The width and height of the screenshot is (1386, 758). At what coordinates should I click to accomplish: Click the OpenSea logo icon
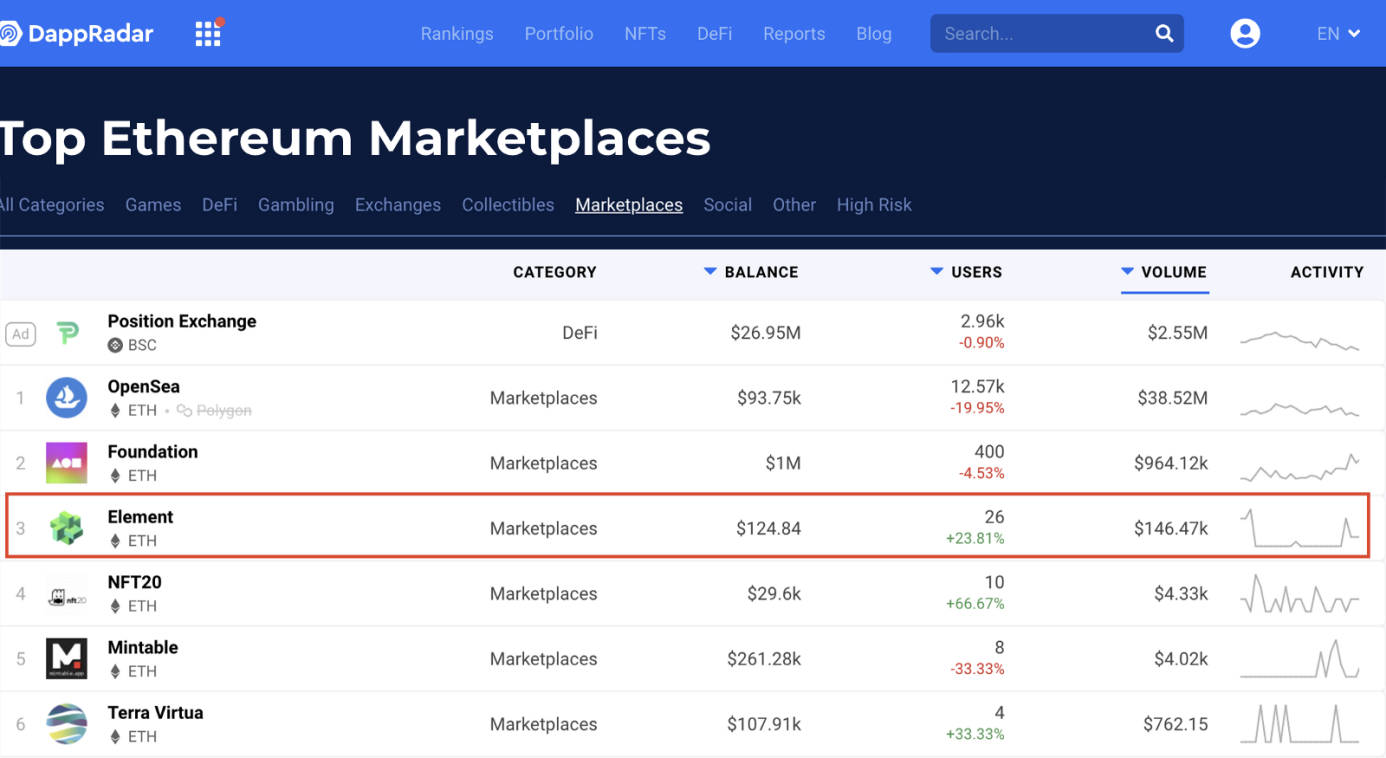[67, 398]
